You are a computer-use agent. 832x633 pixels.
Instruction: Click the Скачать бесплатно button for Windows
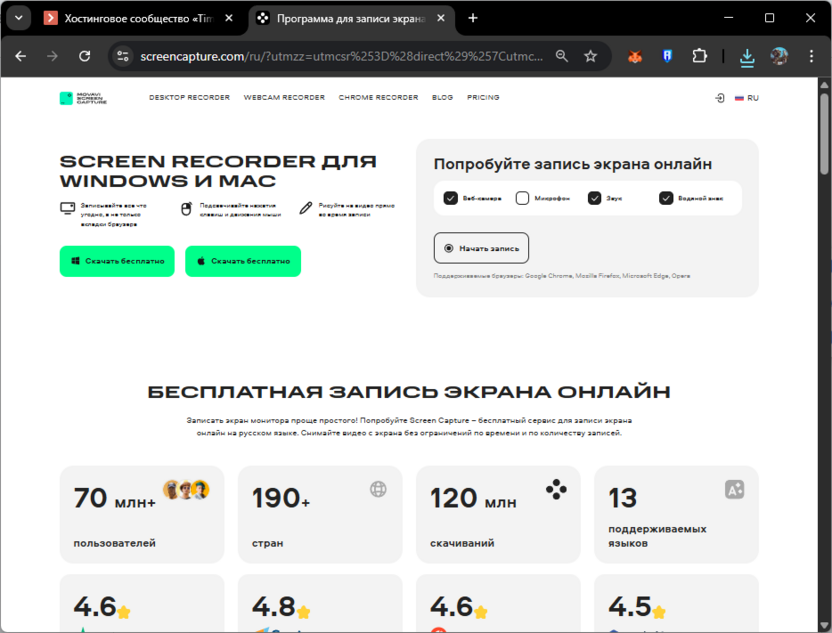(116, 261)
